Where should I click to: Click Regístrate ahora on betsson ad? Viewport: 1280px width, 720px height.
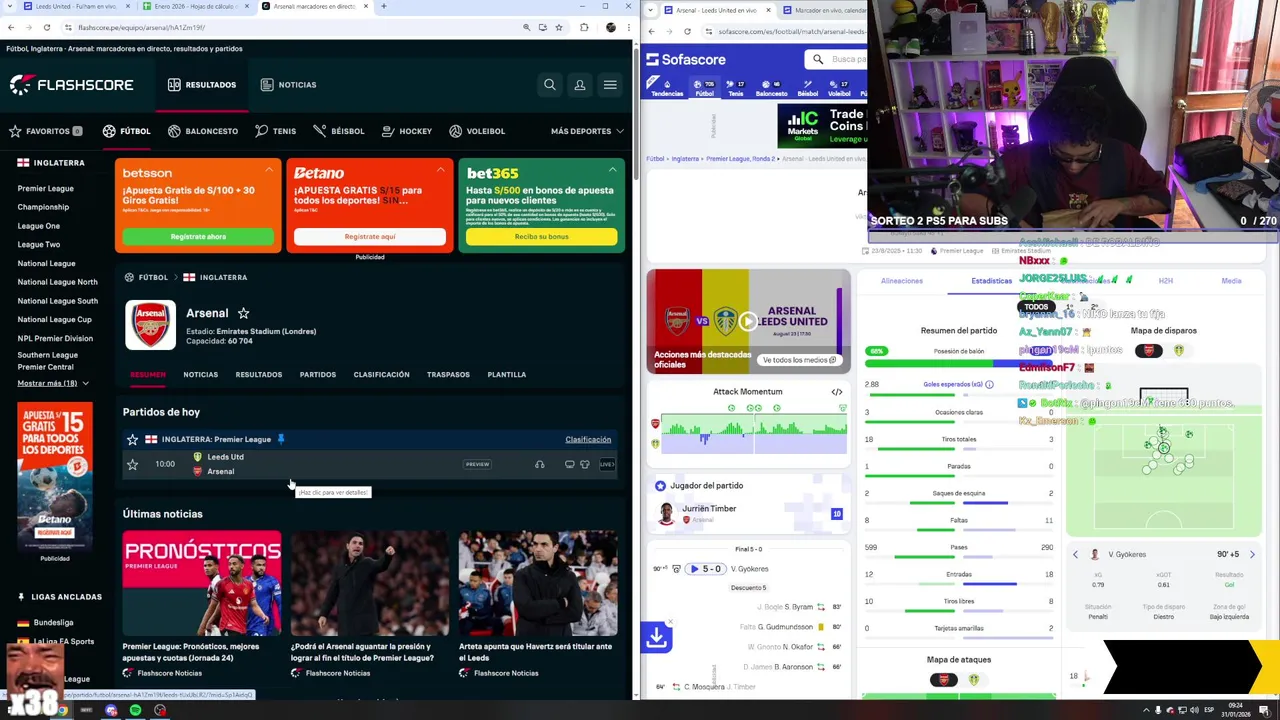[x=198, y=237]
